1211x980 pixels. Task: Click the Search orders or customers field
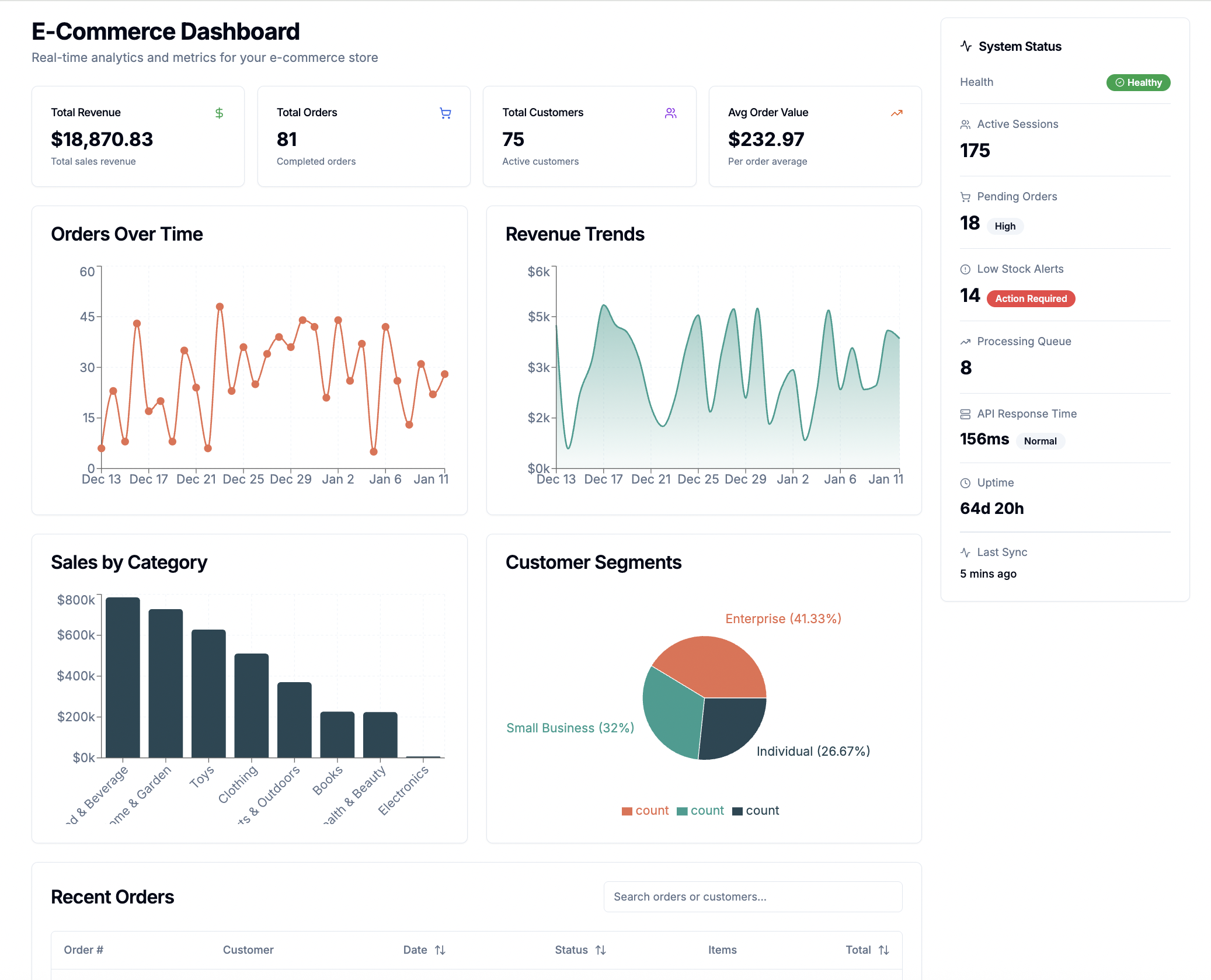753,896
